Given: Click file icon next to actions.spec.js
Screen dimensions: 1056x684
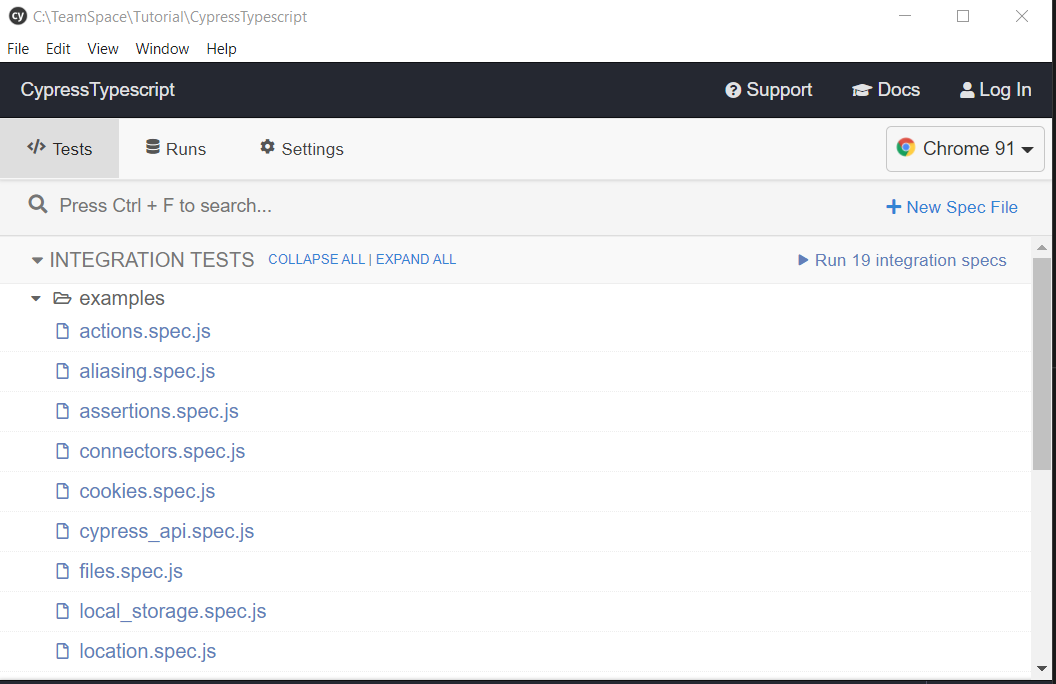Looking at the screenshot, I should [x=63, y=331].
